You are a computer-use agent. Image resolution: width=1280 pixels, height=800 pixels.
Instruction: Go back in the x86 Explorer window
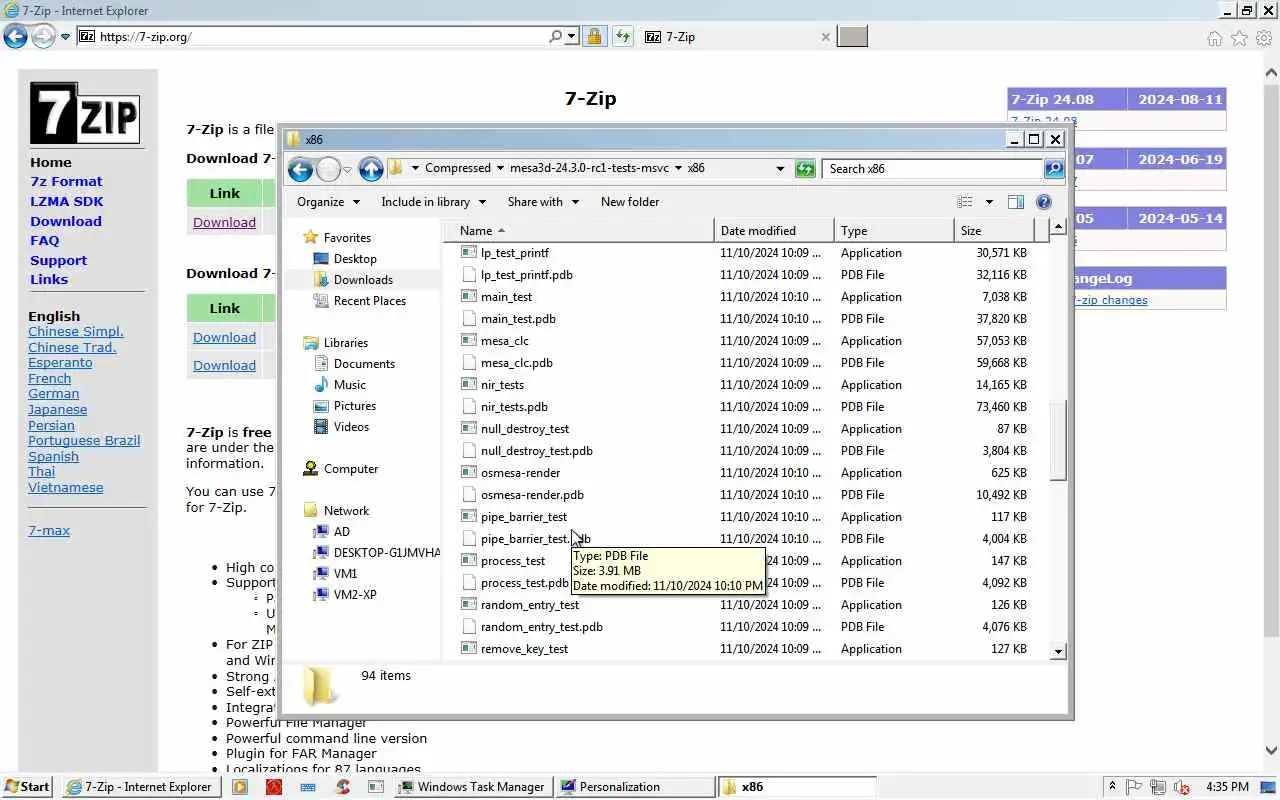pyautogui.click(x=300, y=169)
